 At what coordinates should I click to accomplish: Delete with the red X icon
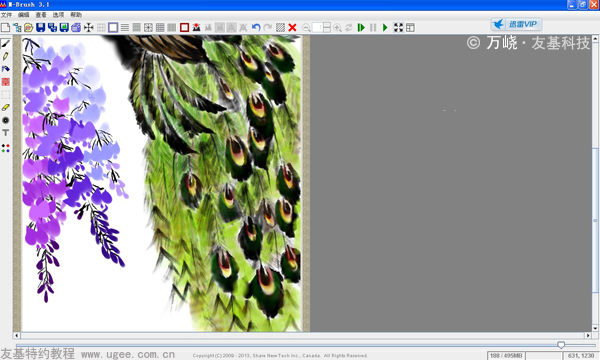point(292,28)
